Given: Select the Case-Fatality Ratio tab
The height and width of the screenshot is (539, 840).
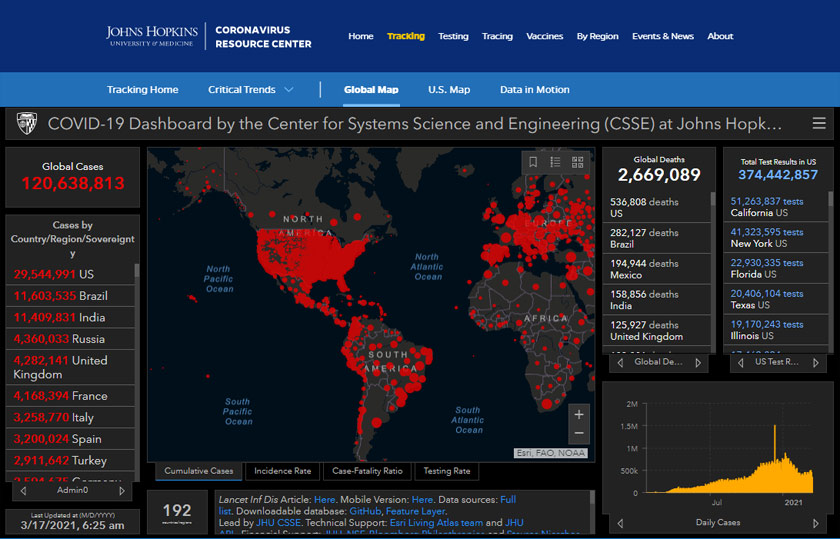Looking at the screenshot, I should [367, 471].
